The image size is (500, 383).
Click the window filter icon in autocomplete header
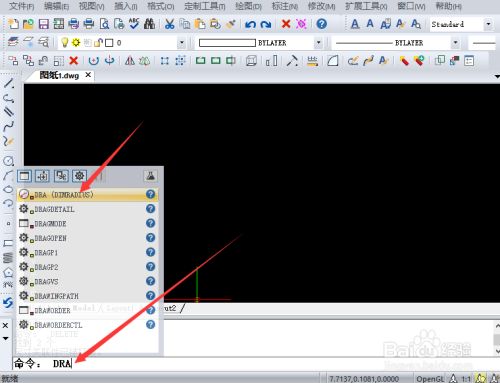pos(24,176)
